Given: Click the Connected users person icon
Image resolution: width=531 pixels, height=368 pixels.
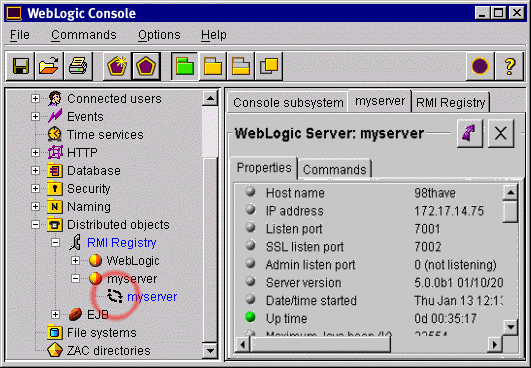Looking at the screenshot, I should [x=55, y=98].
